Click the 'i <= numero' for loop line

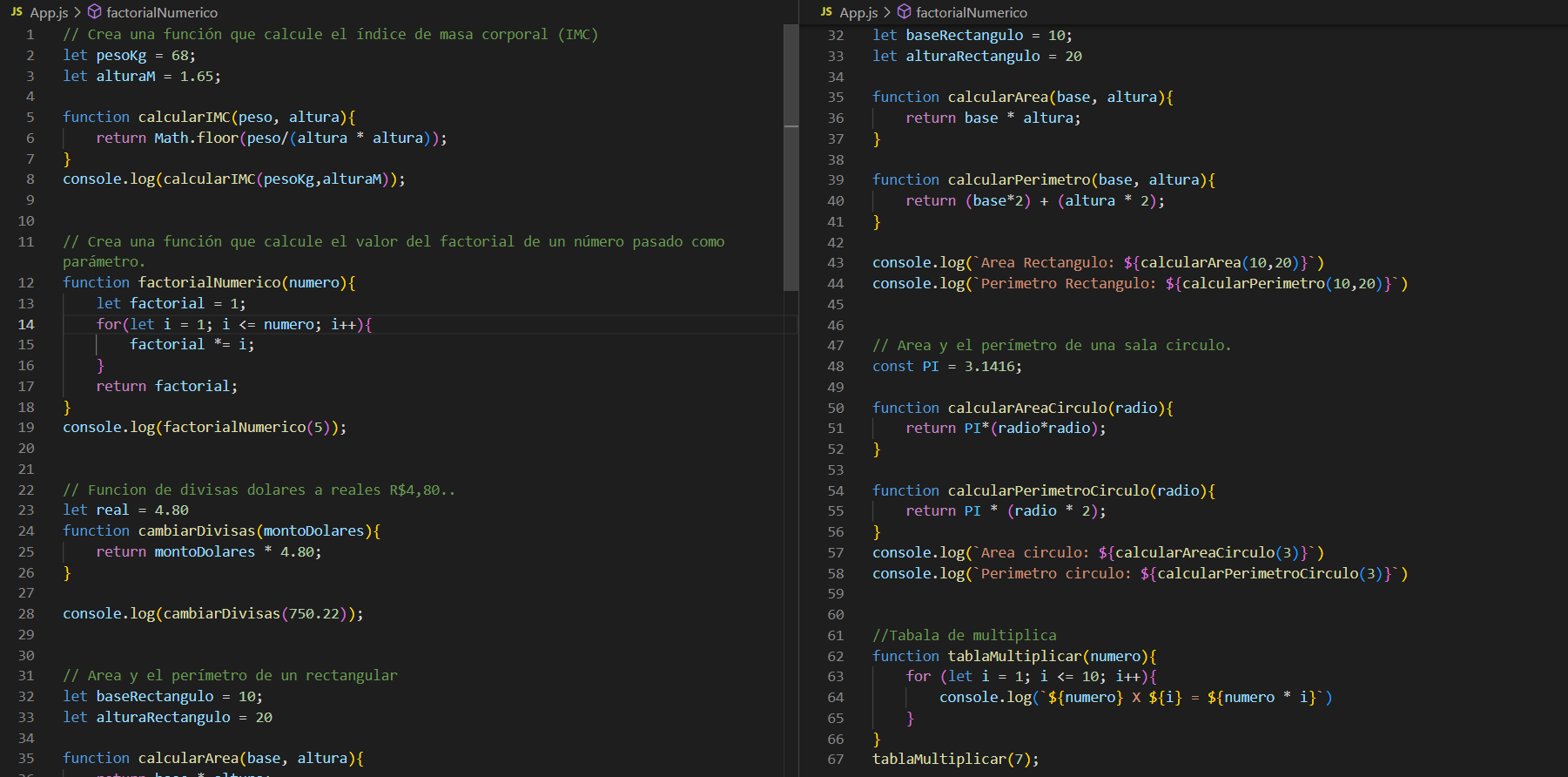(x=234, y=325)
